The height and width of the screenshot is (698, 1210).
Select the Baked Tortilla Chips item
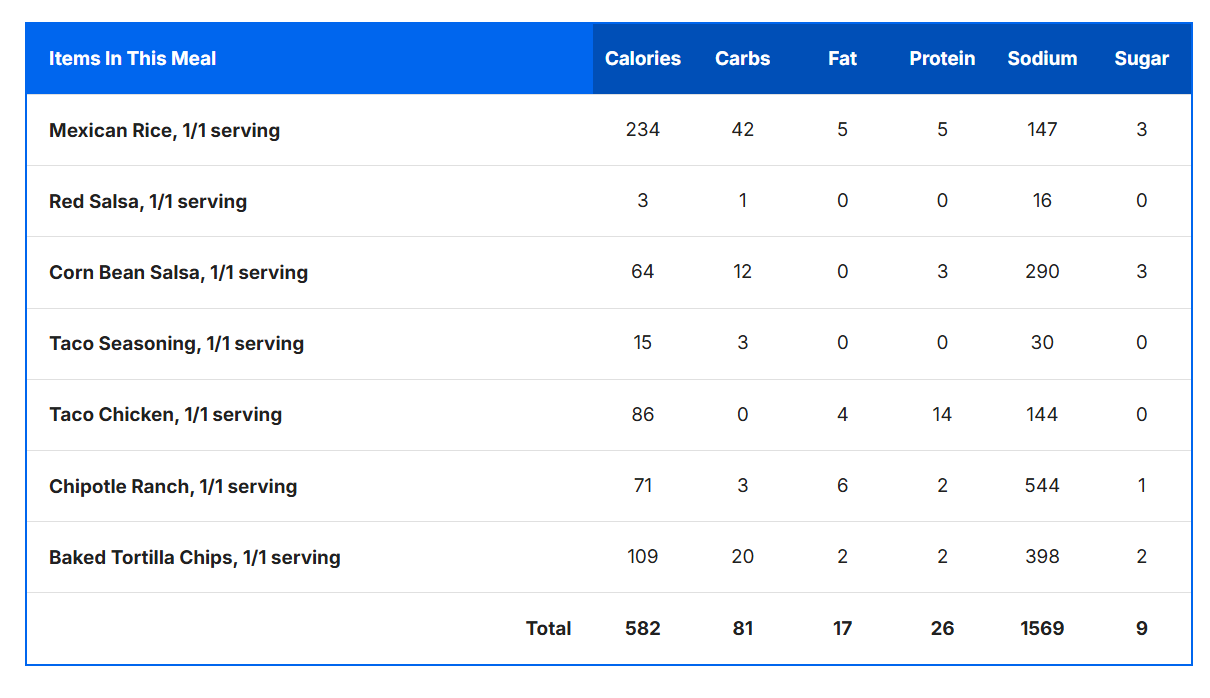click(194, 558)
